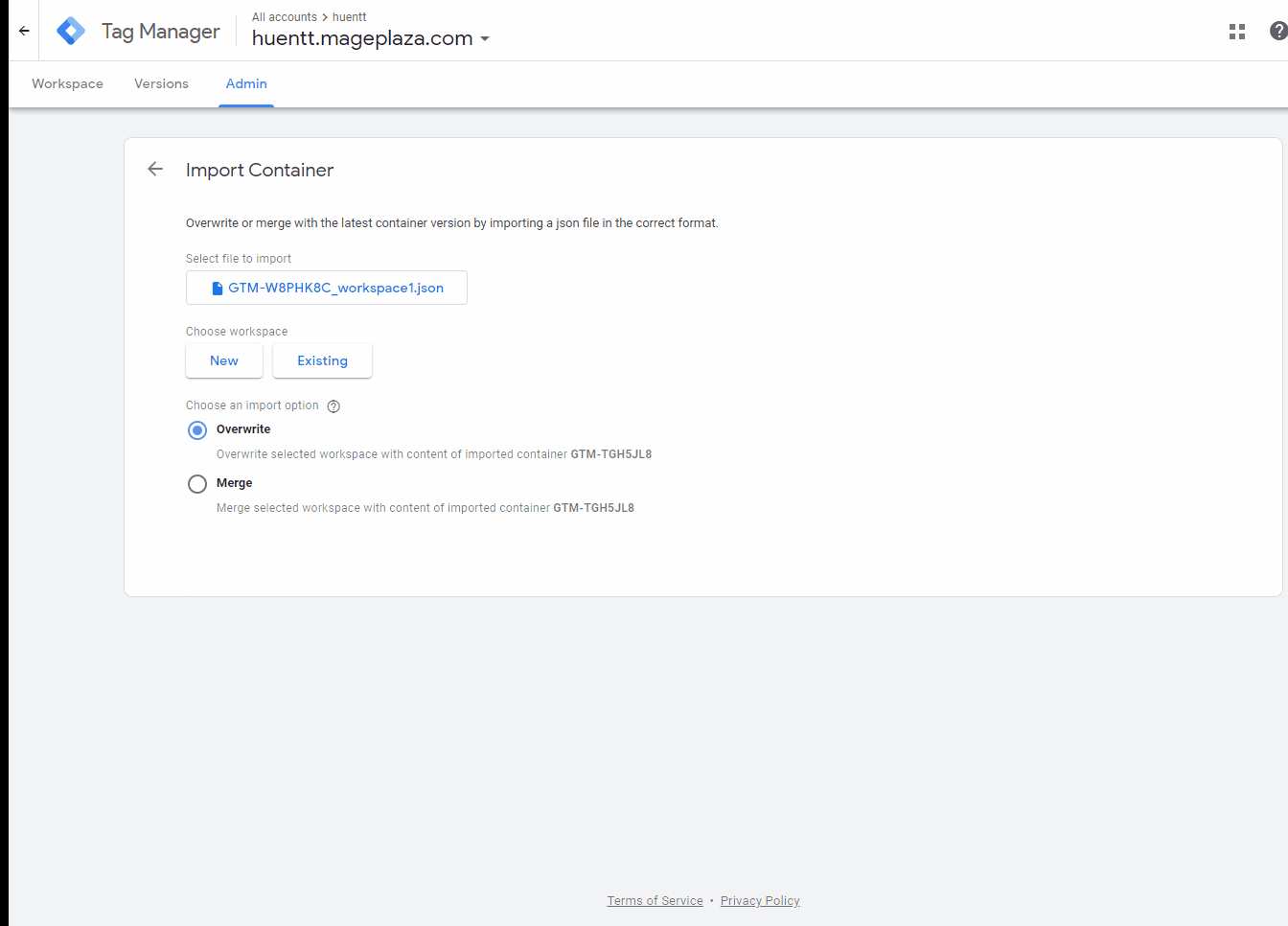Choose the New workspace button
Viewport: 1288px width, 926px height.
[x=224, y=360]
